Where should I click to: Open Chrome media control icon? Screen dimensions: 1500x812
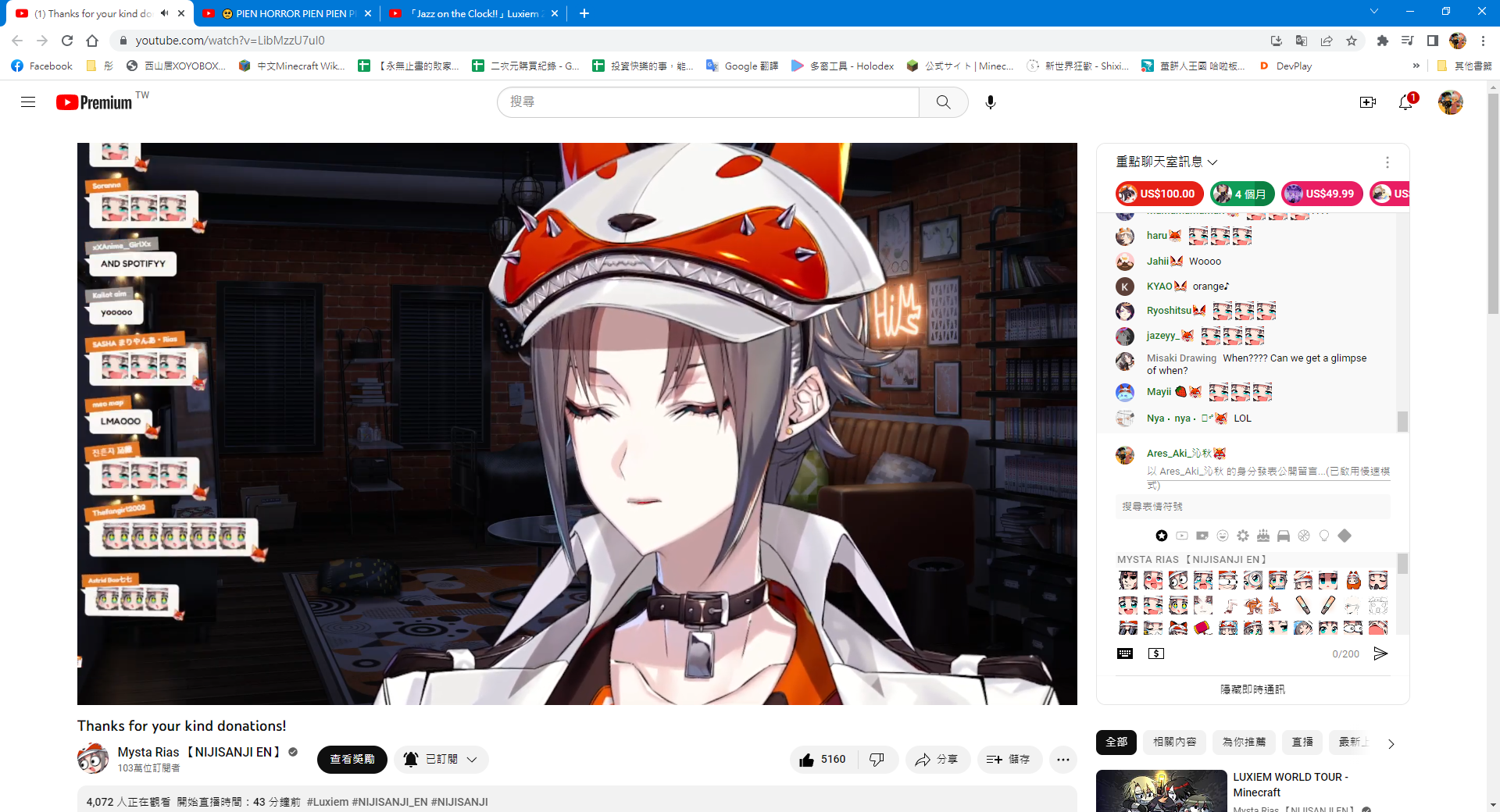click(1408, 41)
